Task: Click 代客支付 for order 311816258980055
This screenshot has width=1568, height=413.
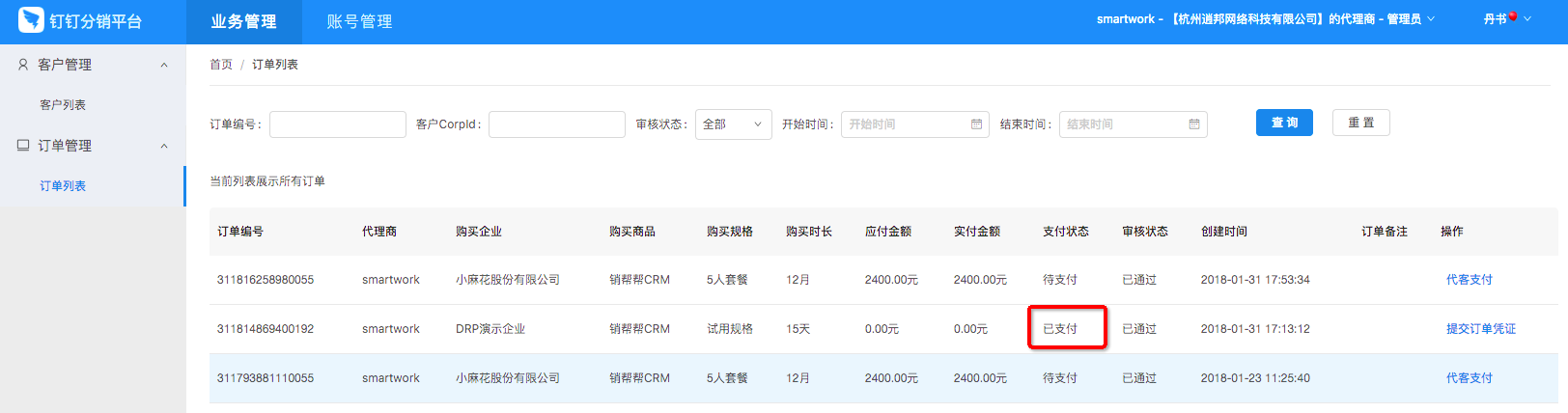Action: [x=1469, y=280]
